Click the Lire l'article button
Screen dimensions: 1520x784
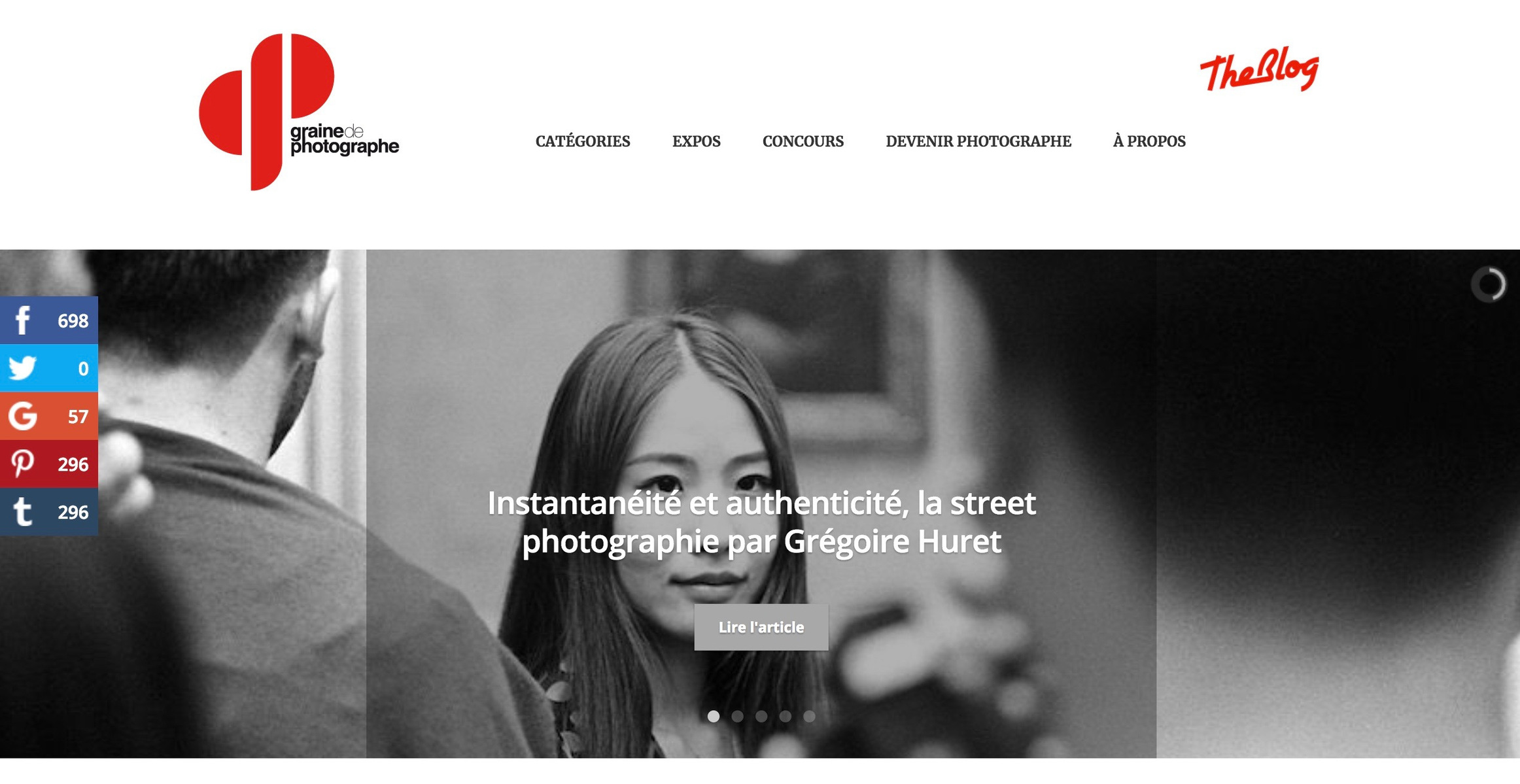click(761, 627)
